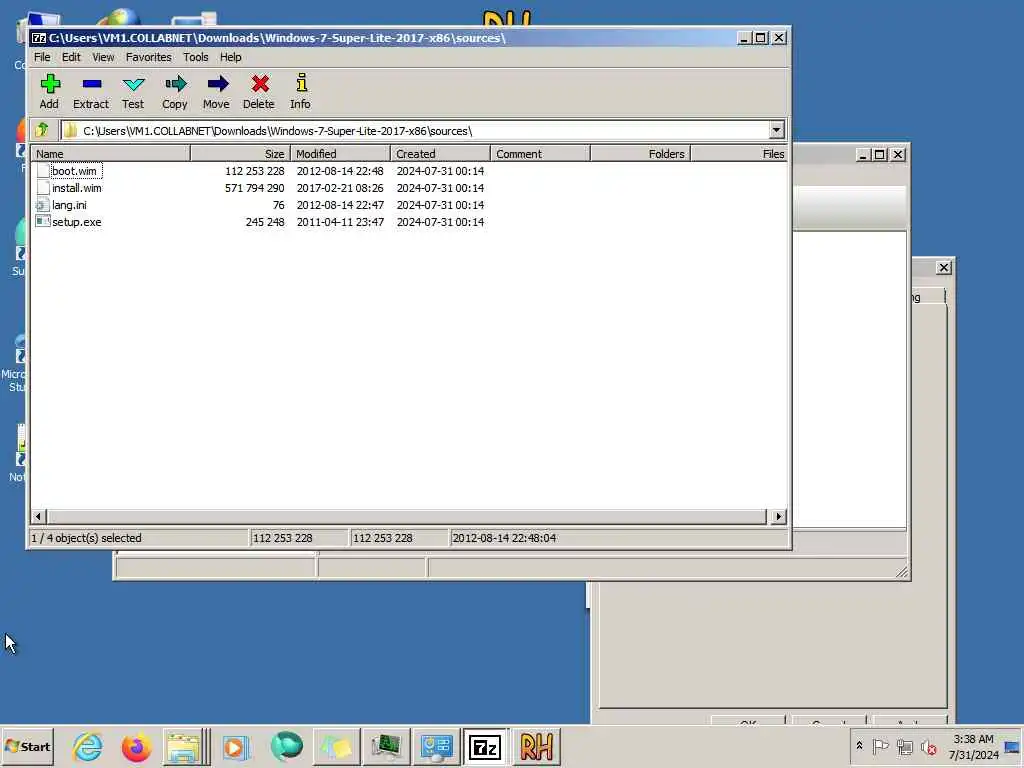The width and height of the screenshot is (1024, 768).
Task: Open Action Center flag tray icon
Action: click(880, 746)
